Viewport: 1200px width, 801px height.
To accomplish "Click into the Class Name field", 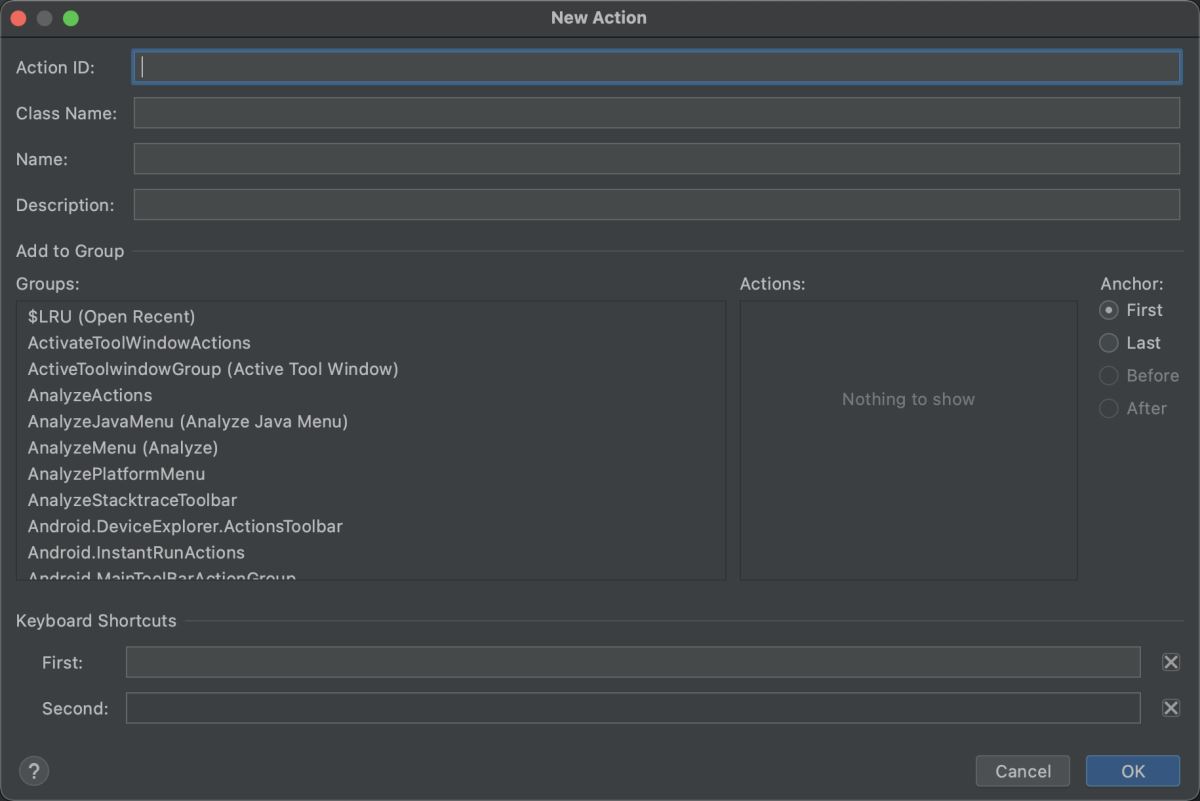I will [656, 113].
